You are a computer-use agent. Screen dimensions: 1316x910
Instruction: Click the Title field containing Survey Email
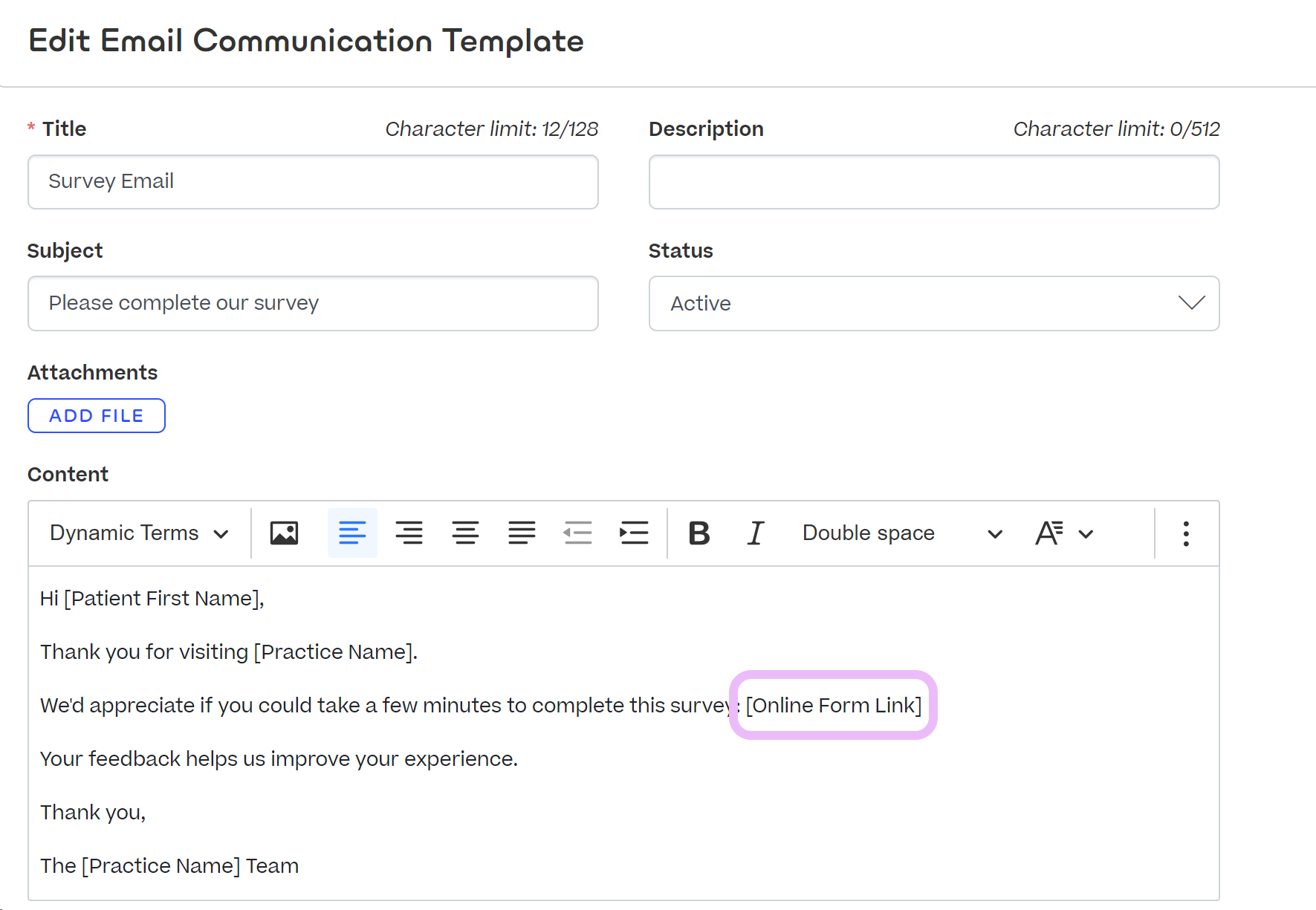click(312, 181)
